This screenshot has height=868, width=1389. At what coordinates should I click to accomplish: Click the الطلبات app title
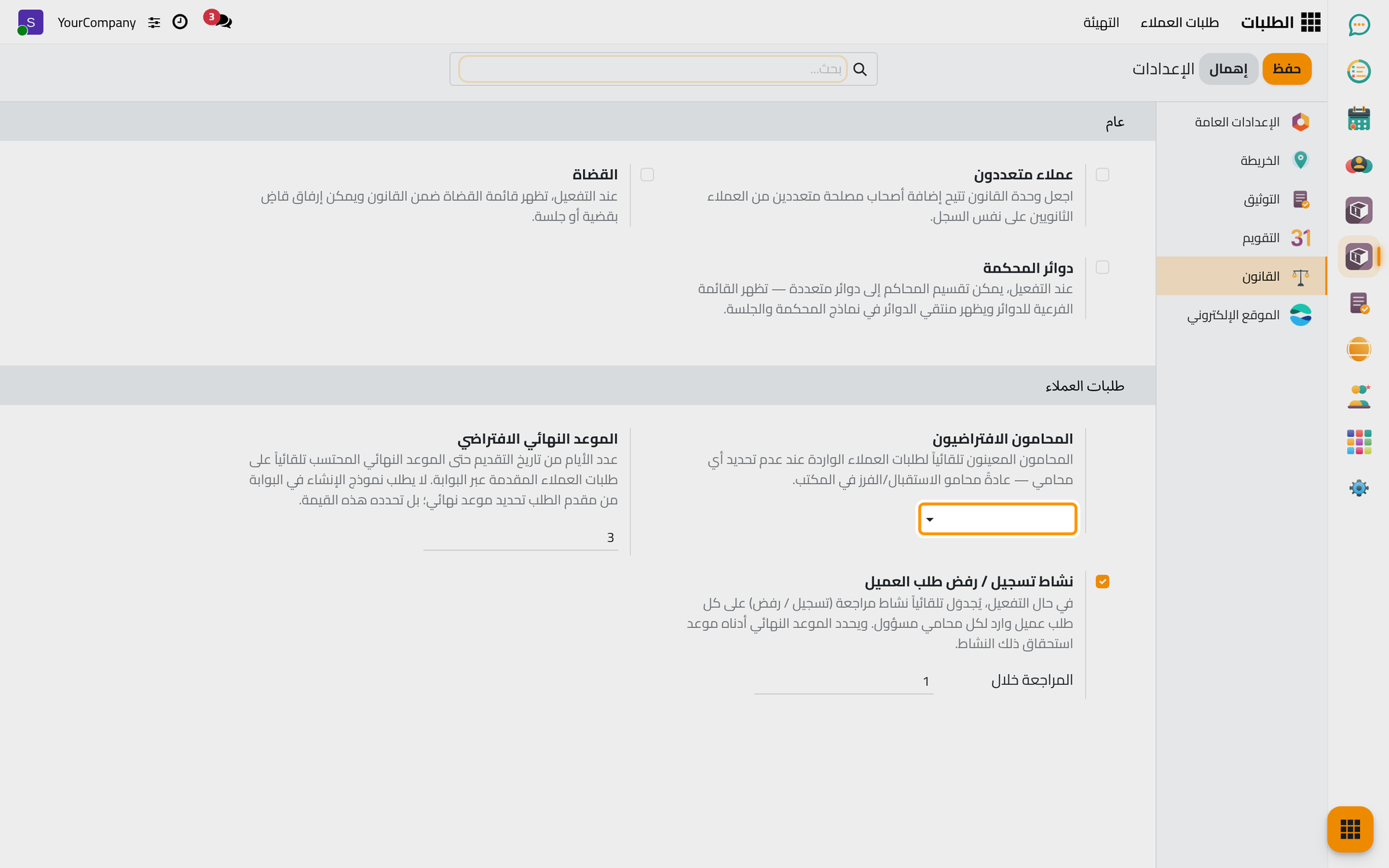(1267, 22)
